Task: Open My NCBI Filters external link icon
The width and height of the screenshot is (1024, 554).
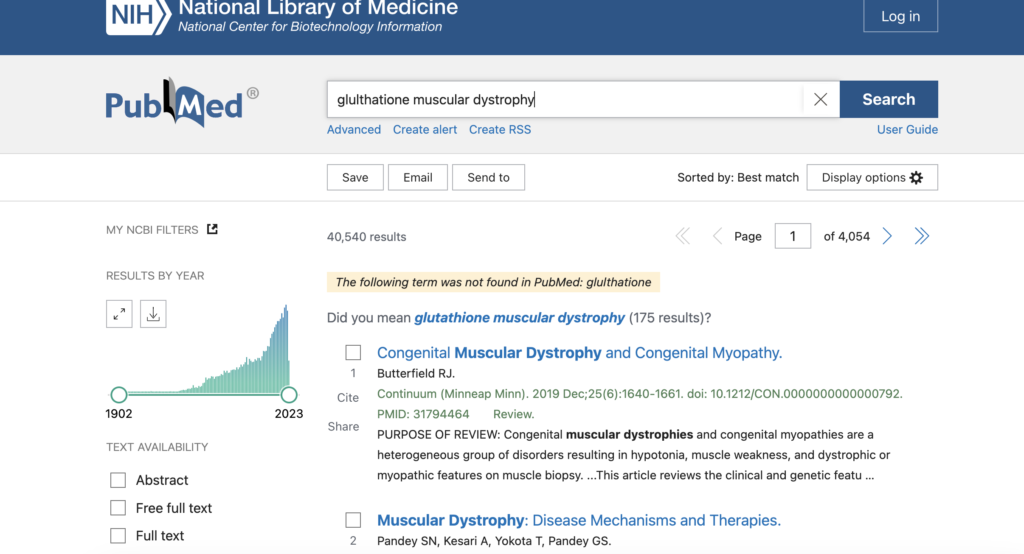Action: [212, 229]
